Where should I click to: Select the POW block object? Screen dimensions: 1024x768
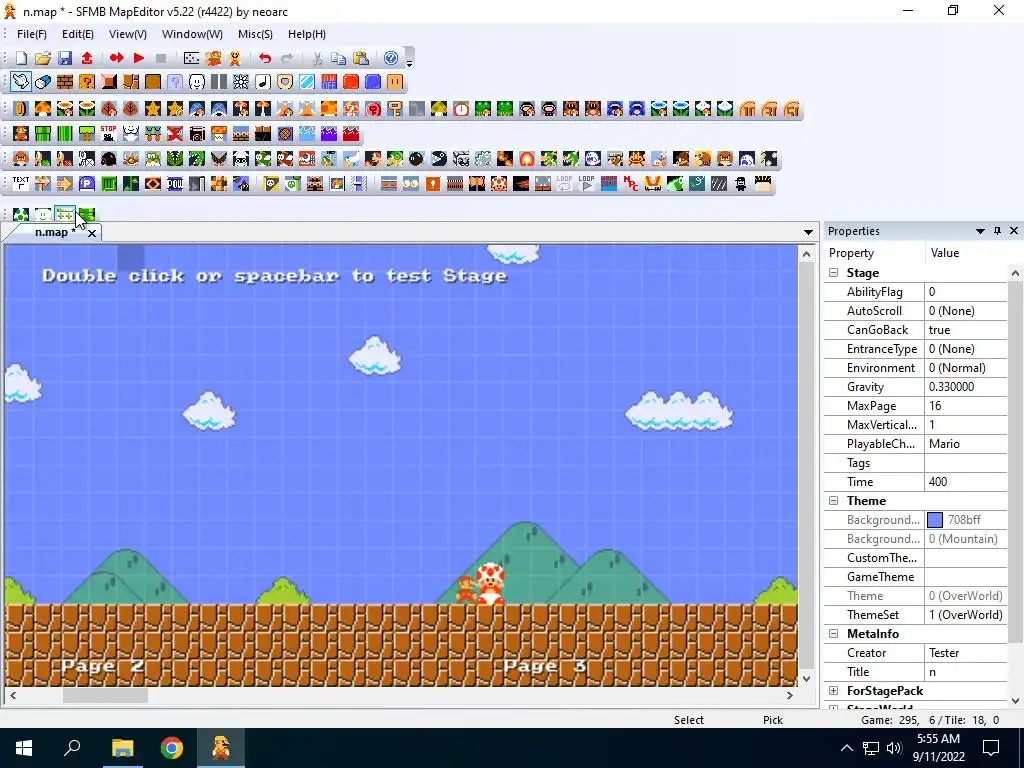(x=175, y=184)
